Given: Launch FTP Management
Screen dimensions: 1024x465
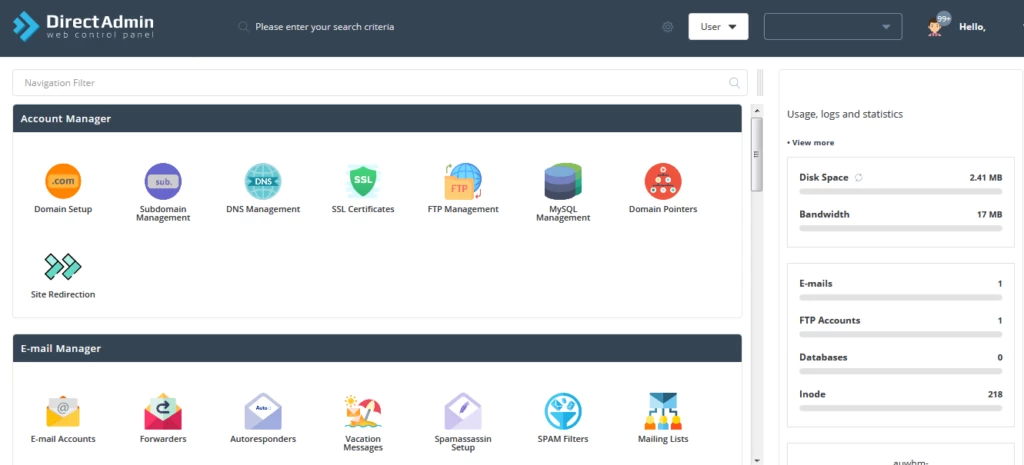Looking at the screenshot, I should tap(463, 182).
